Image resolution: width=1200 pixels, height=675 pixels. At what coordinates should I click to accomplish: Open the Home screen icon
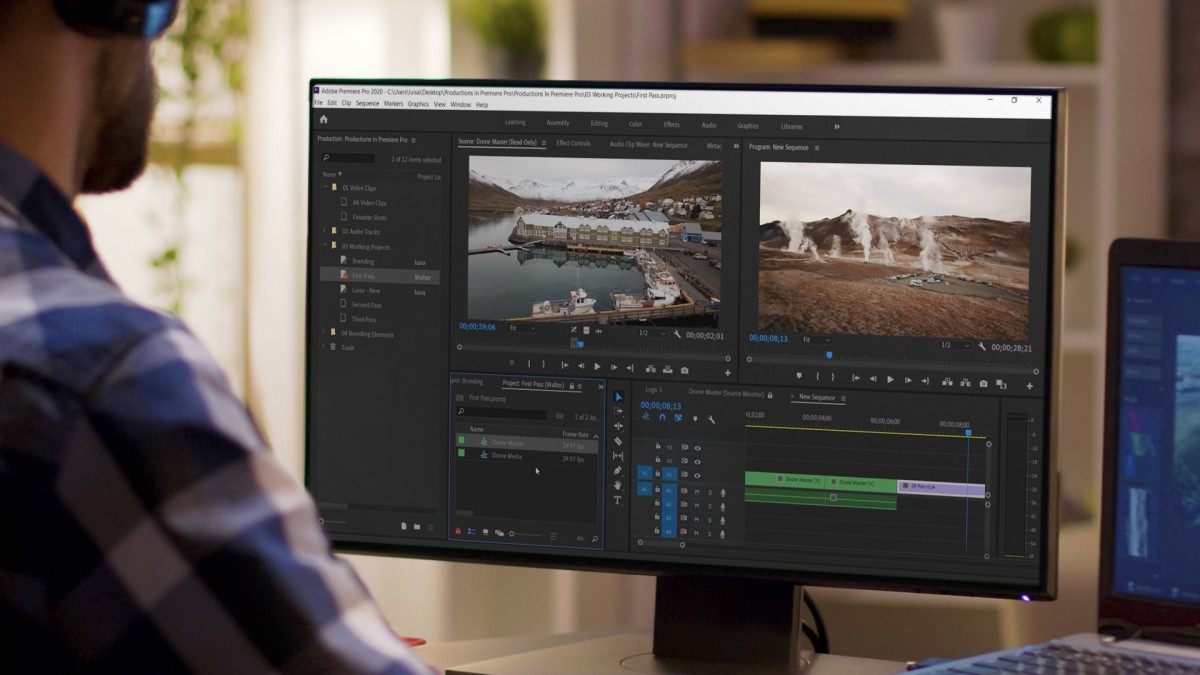323,119
